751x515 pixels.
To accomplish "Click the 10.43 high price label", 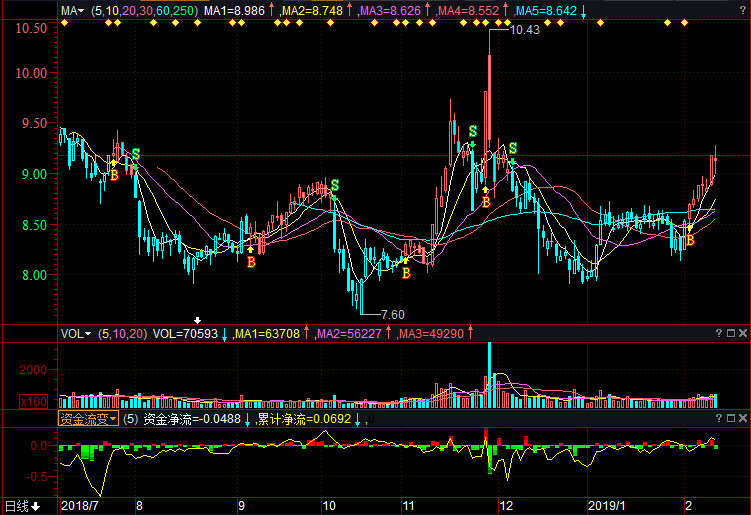I will [524, 30].
